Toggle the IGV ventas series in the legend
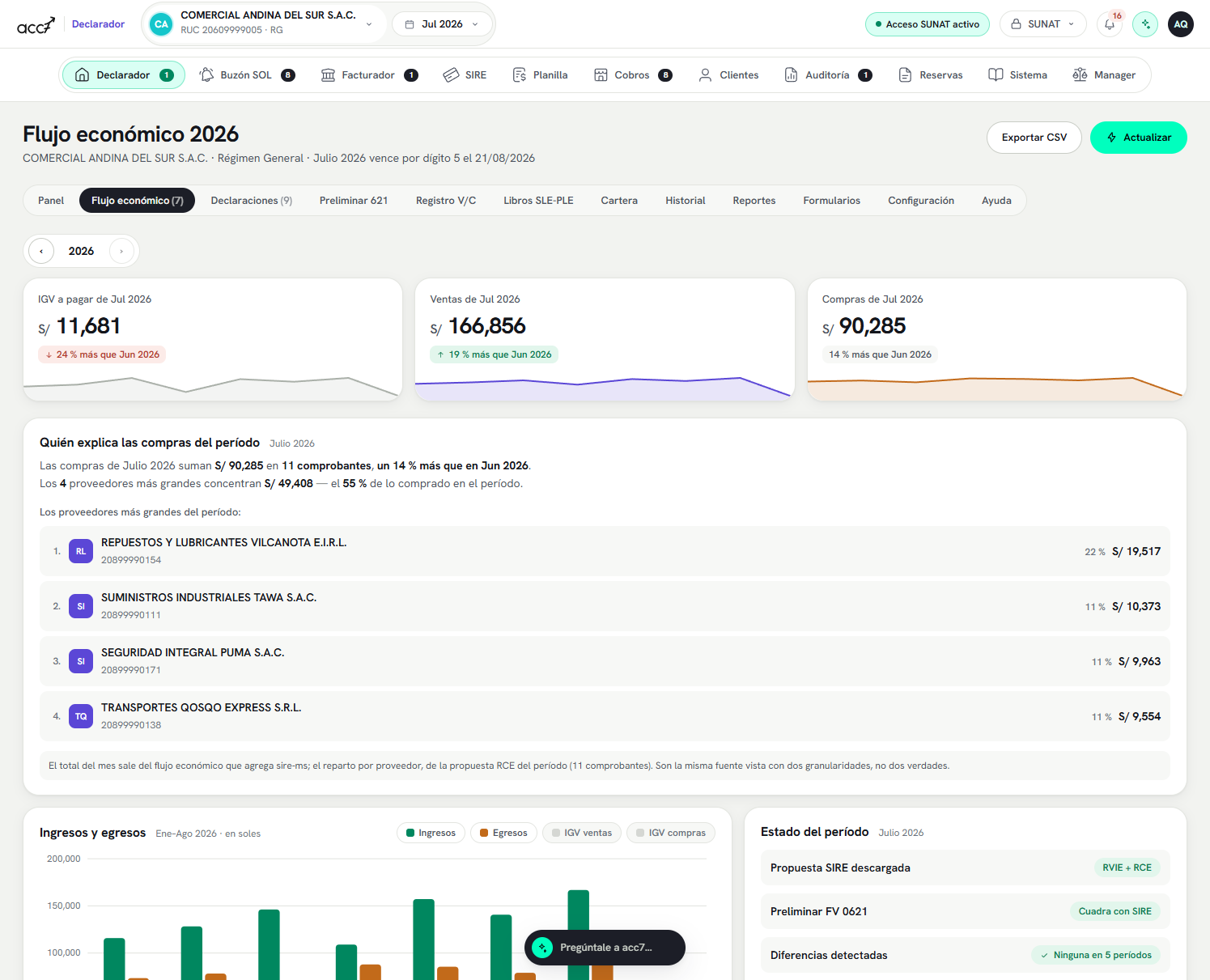 click(581, 833)
